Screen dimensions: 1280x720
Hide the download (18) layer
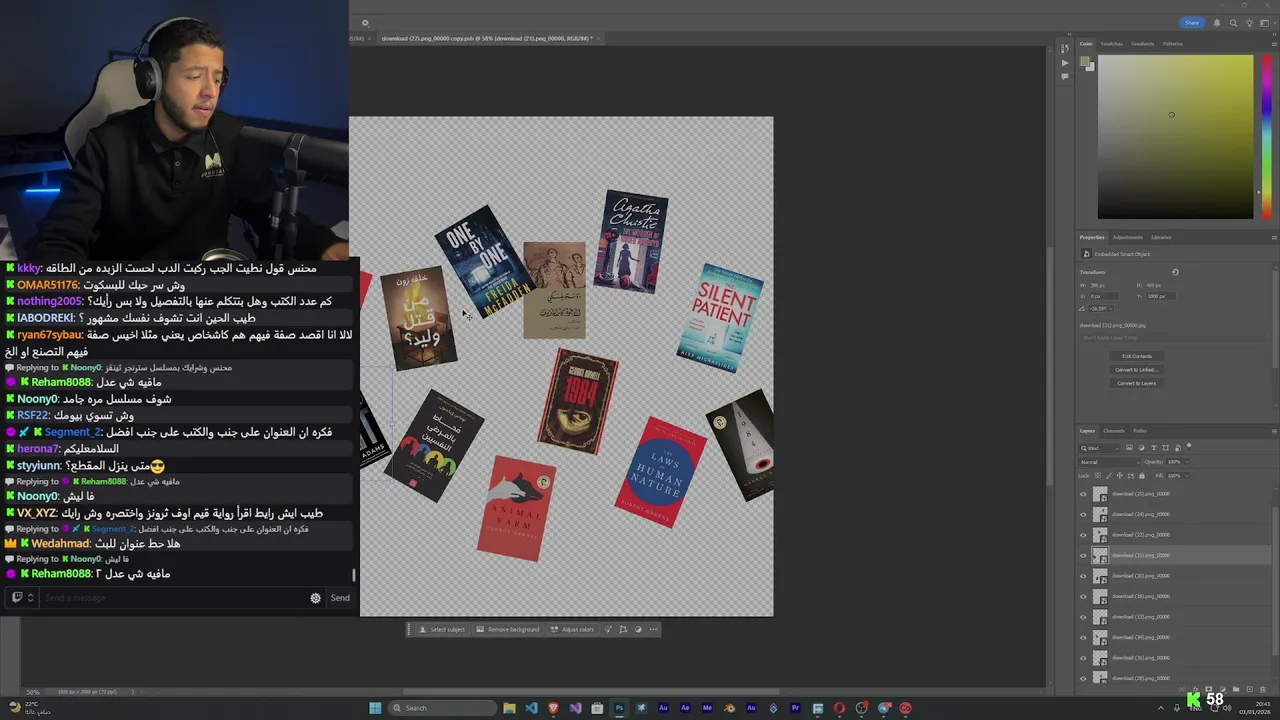[x=1083, y=596]
